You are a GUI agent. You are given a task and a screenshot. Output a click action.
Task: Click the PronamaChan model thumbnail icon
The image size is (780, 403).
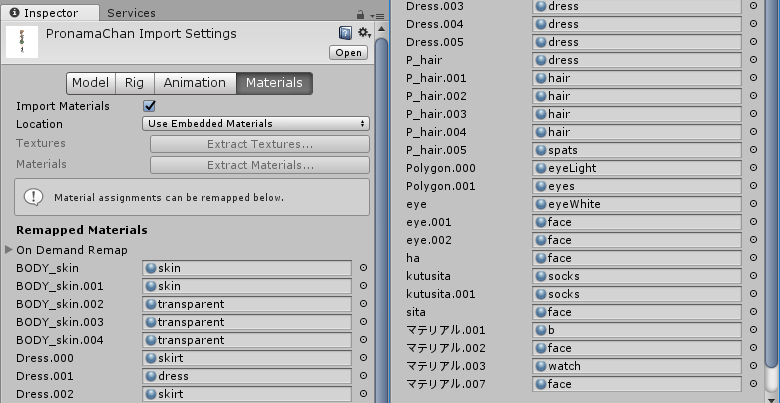point(22,42)
